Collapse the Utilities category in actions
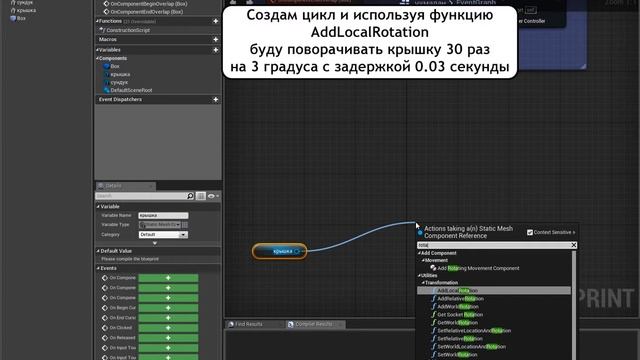Image resolution: width=640 pixels, height=360 pixels. 419,276
